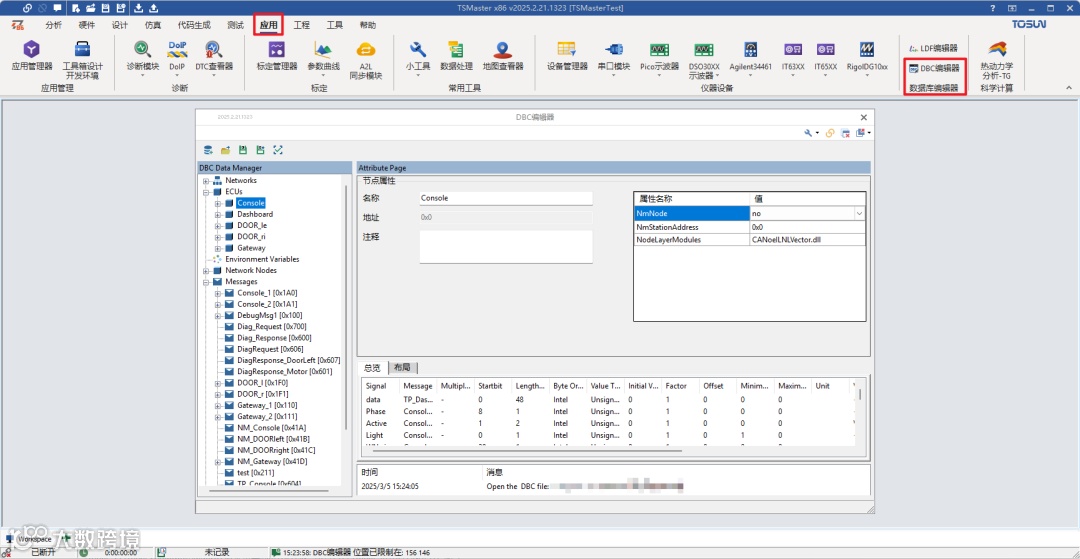This screenshot has height=559, width=1080.
Task: Click the save icon in quick access bar
Action: [105, 8]
